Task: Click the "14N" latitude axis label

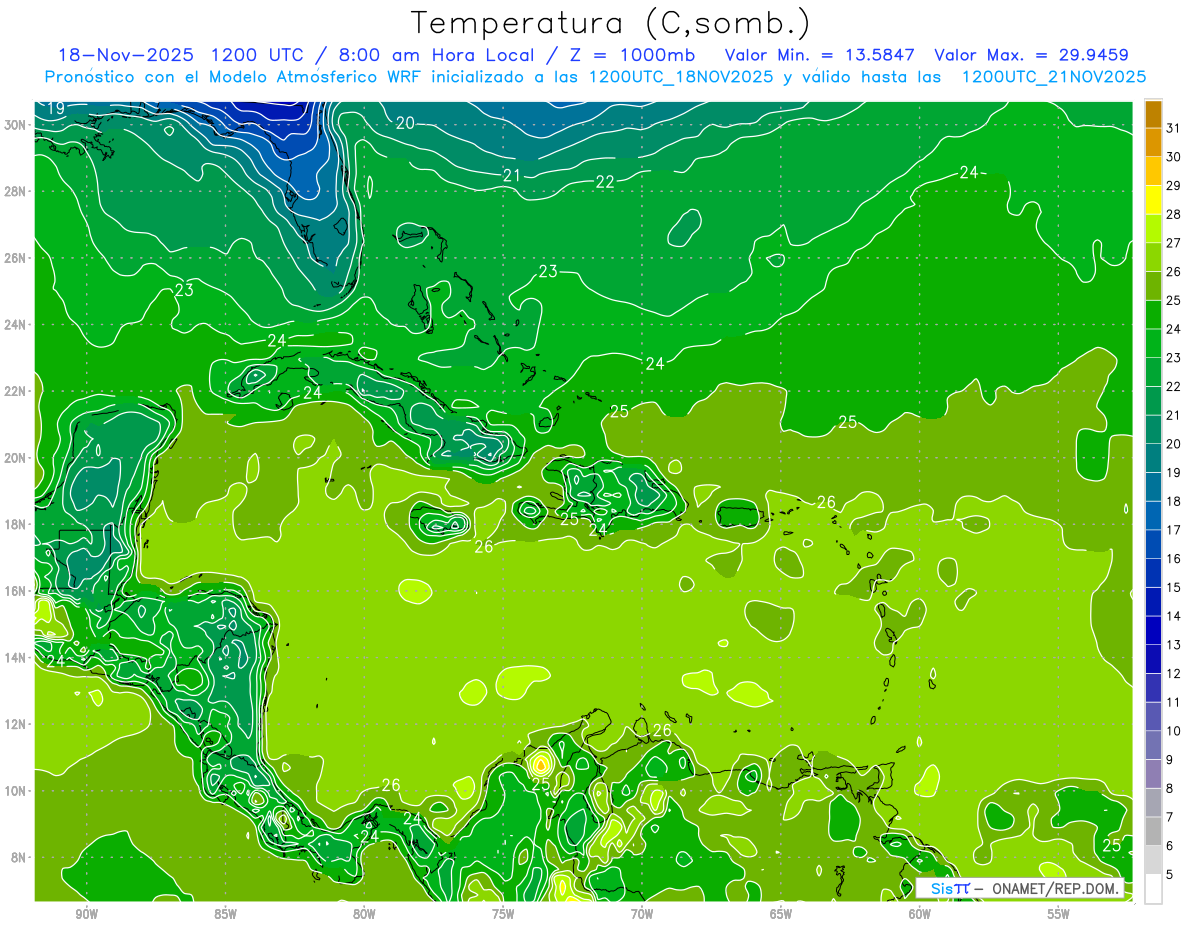Action: (x=15, y=658)
